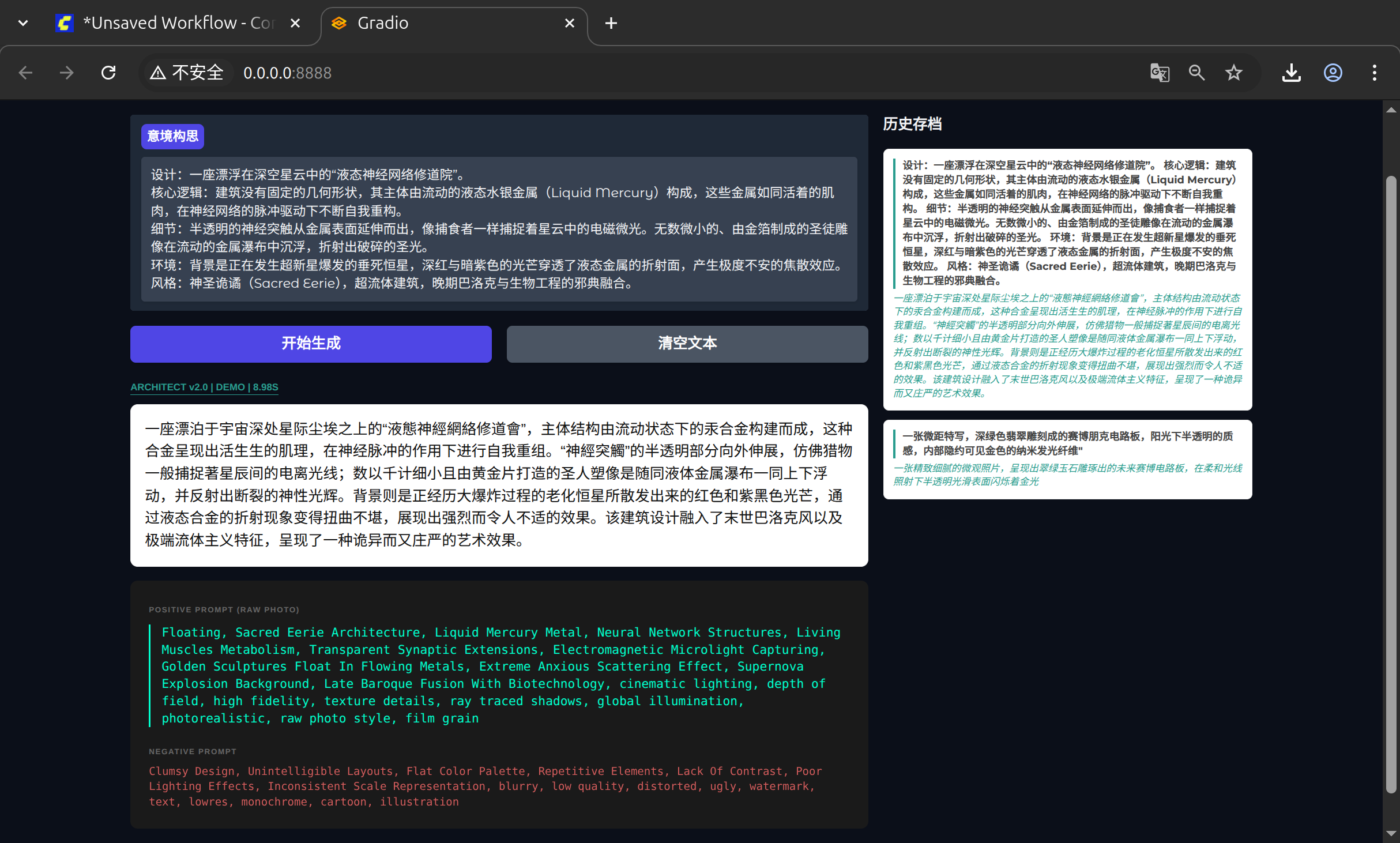Expand the tab search chevron
The image size is (1400, 843).
[23, 23]
